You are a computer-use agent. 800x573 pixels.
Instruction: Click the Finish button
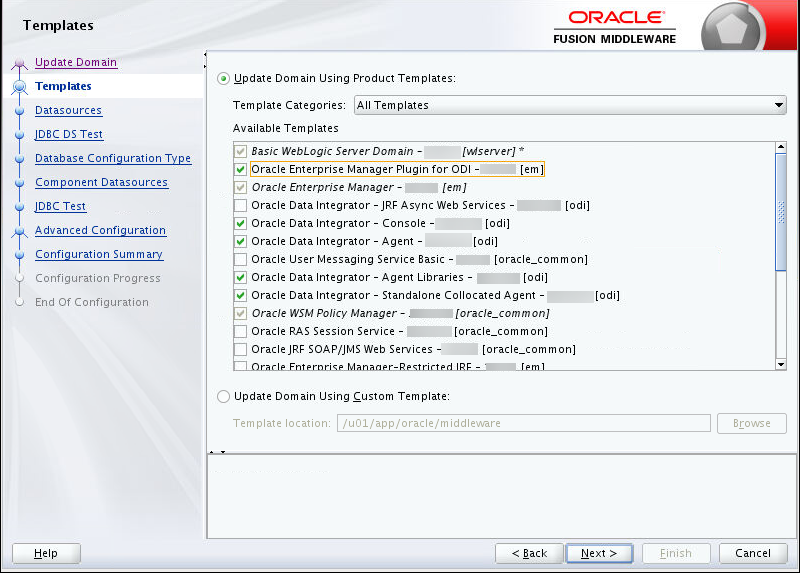click(676, 553)
